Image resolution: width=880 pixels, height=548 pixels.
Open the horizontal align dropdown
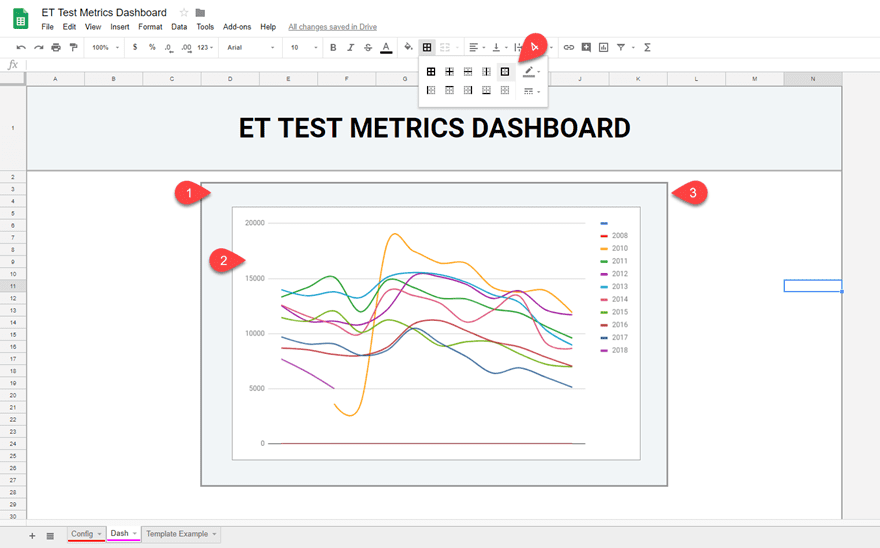[x=477, y=48]
